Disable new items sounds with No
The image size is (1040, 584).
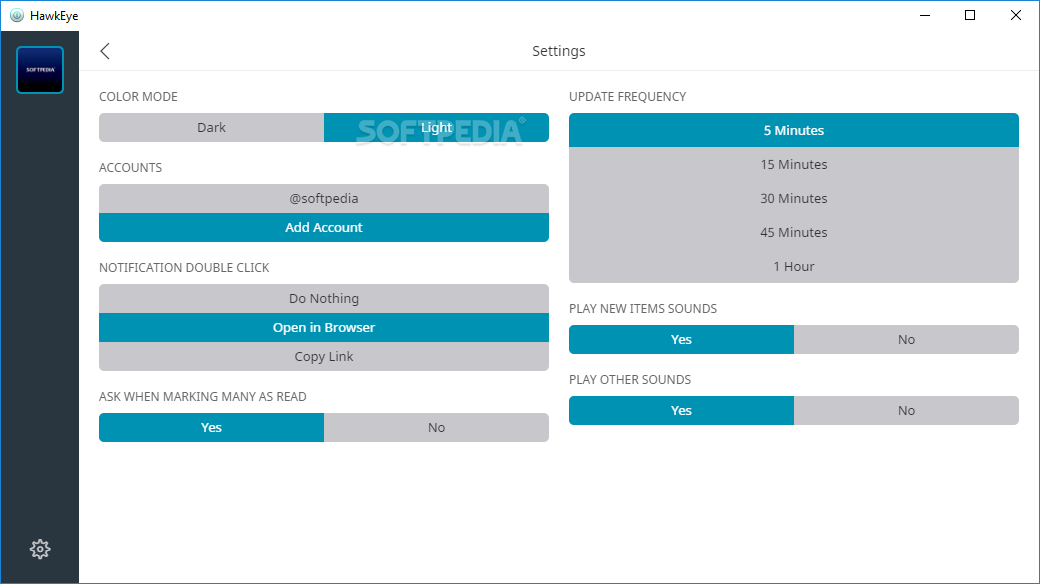click(x=906, y=339)
